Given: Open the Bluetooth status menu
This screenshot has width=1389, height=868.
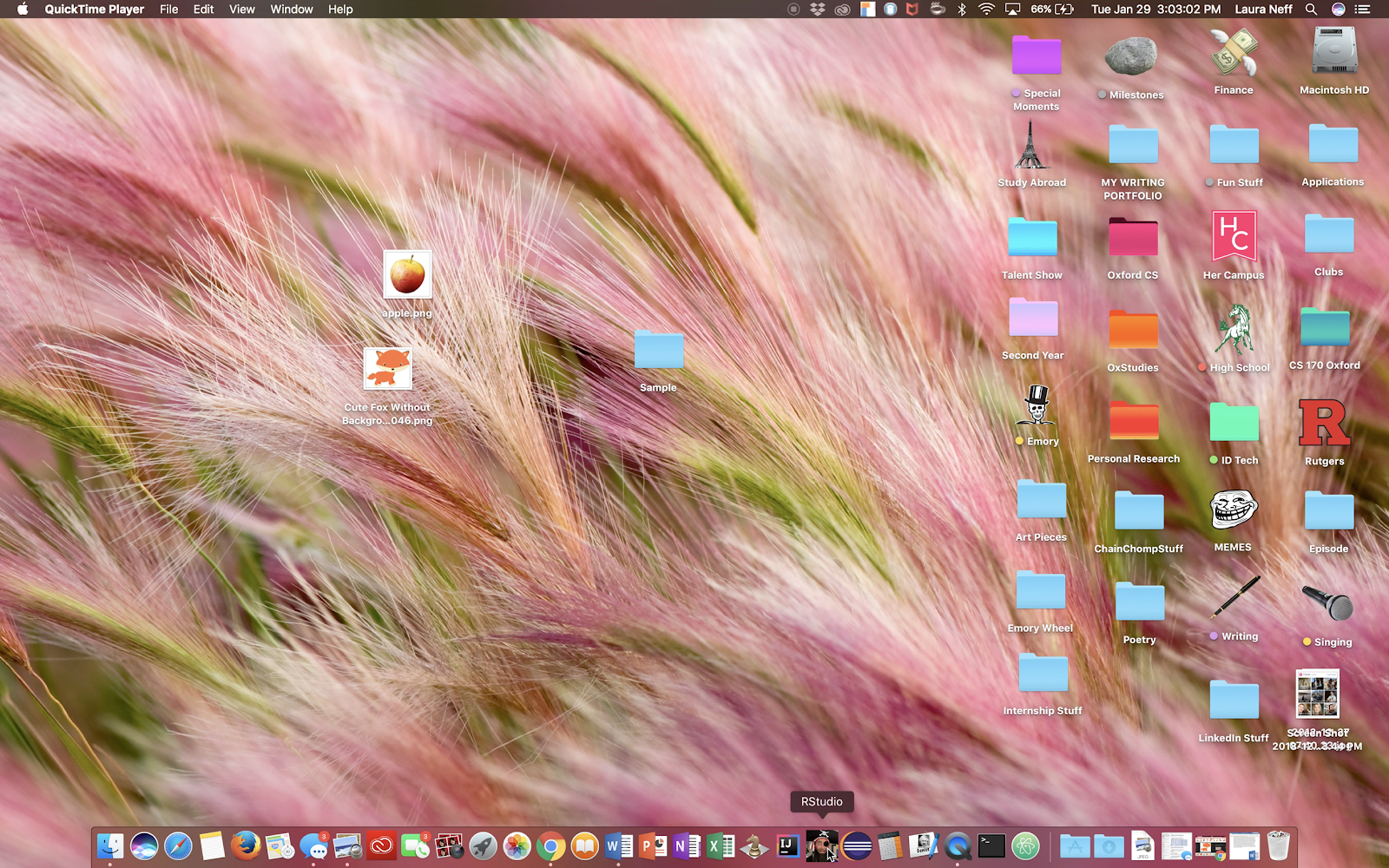Looking at the screenshot, I should (962, 10).
